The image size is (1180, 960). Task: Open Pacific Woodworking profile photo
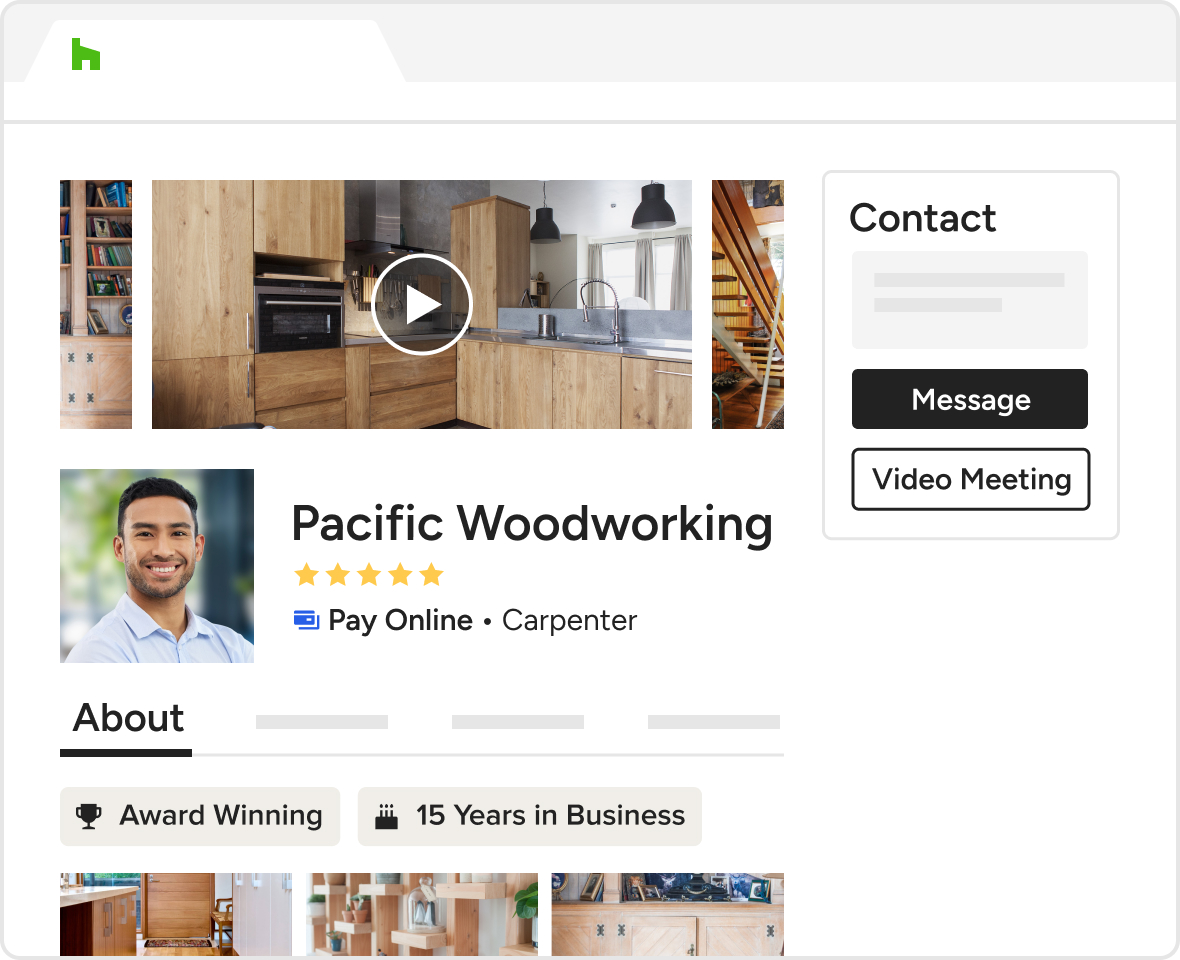(157, 565)
